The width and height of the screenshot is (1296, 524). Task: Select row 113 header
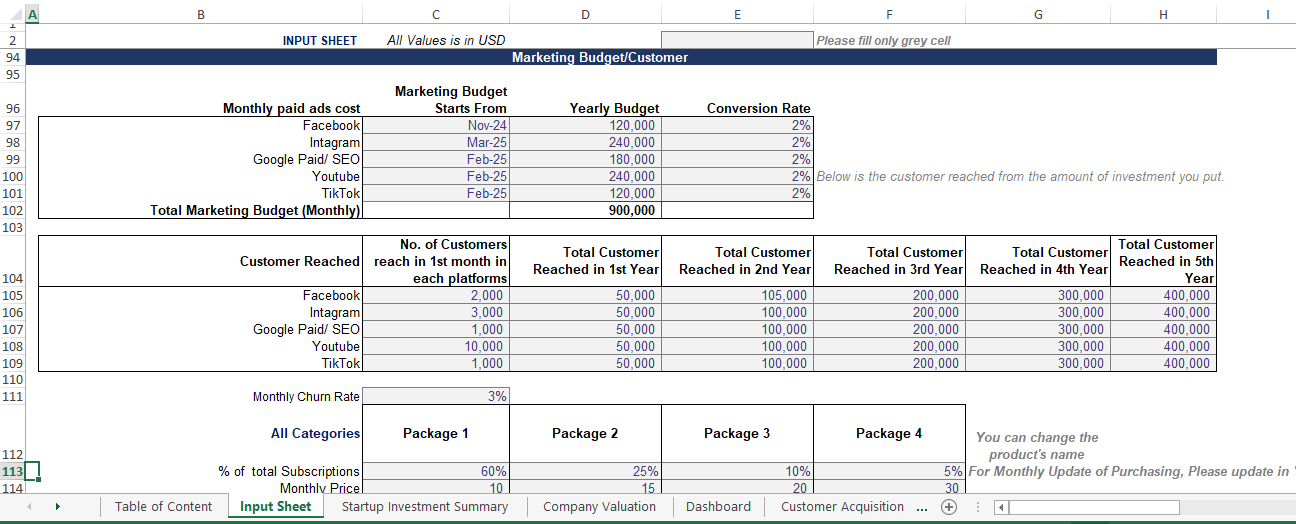pos(12,472)
